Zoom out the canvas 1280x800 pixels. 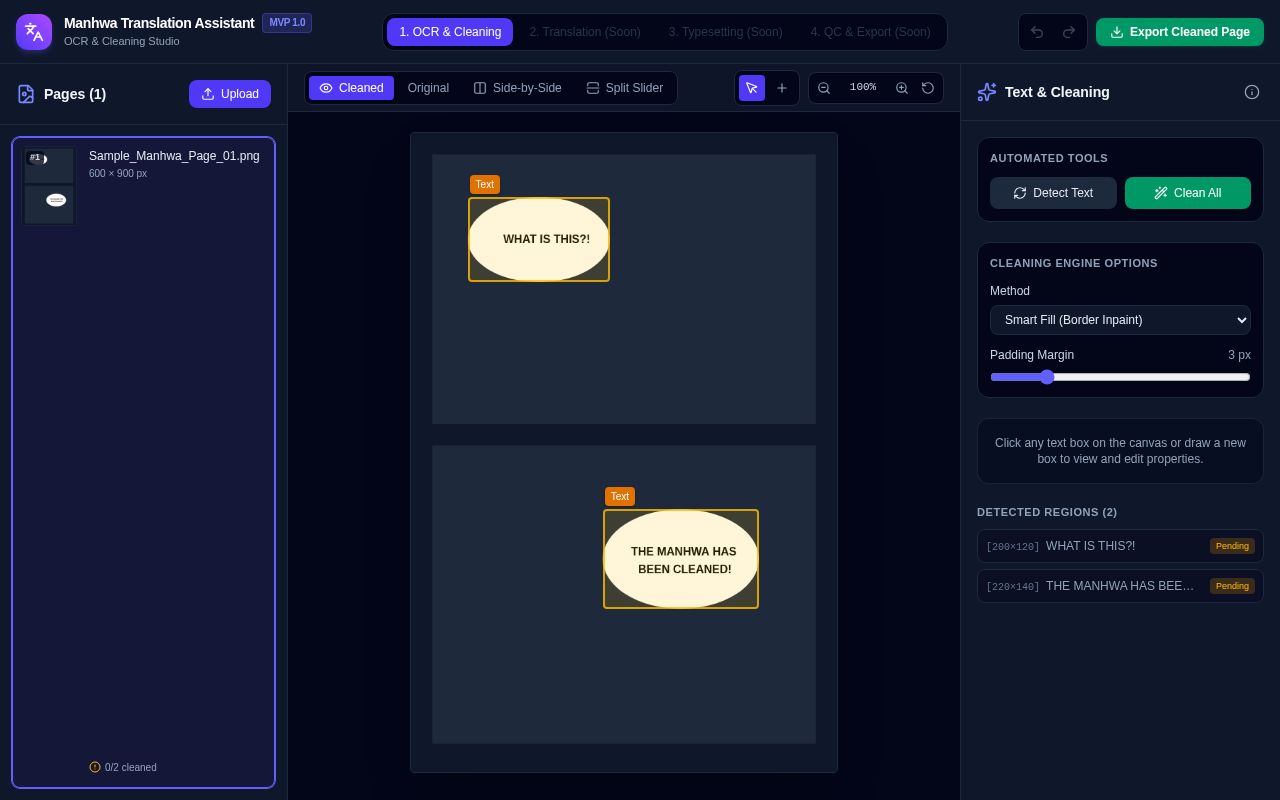tap(824, 88)
